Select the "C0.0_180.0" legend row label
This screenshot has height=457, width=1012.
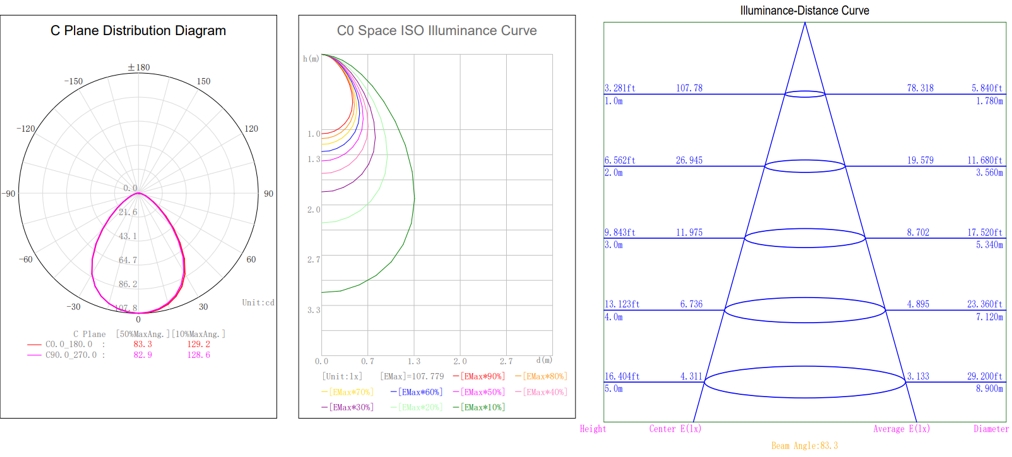(x=71, y=345)
